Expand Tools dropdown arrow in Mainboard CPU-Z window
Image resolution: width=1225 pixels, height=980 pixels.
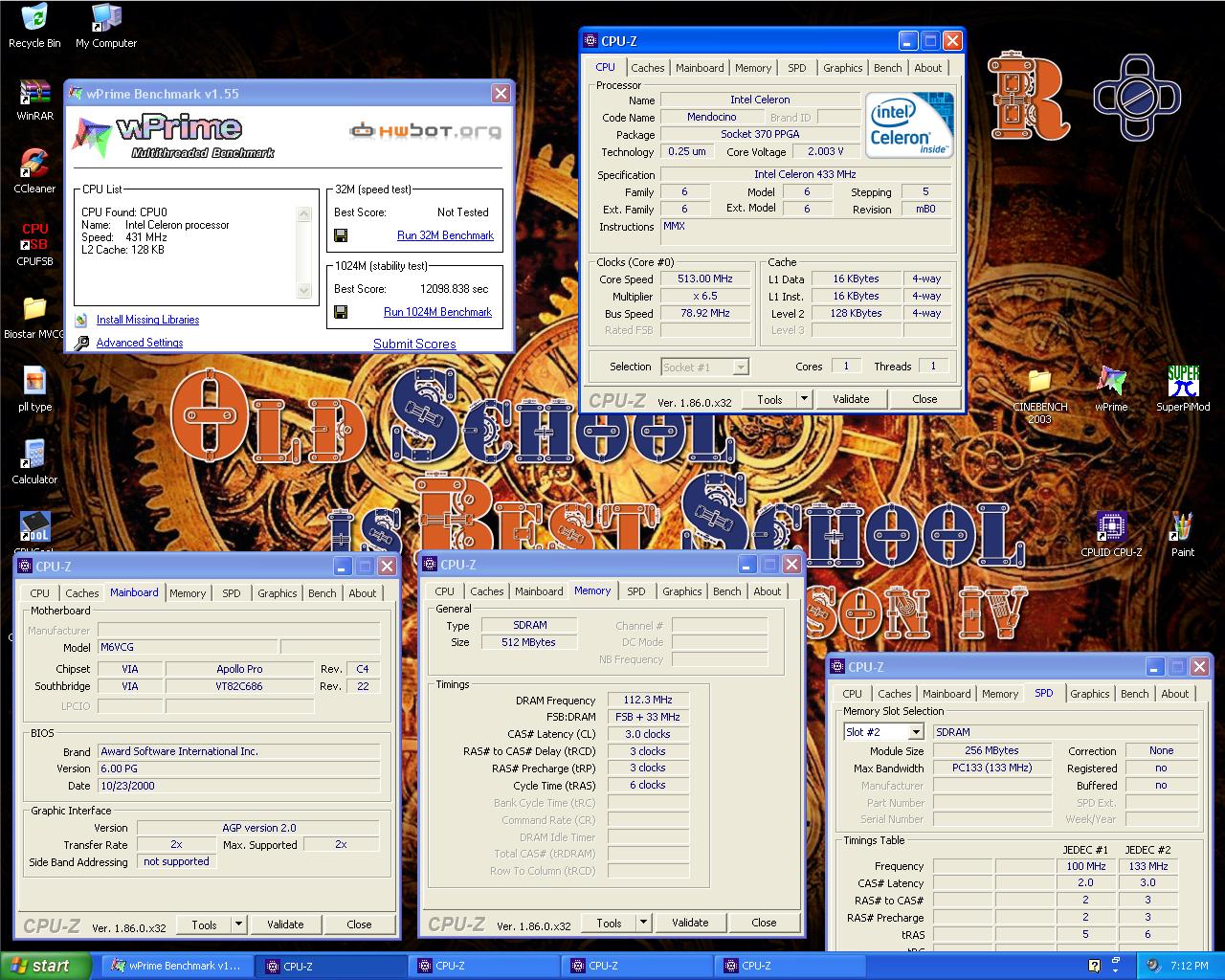coord(239,924)
